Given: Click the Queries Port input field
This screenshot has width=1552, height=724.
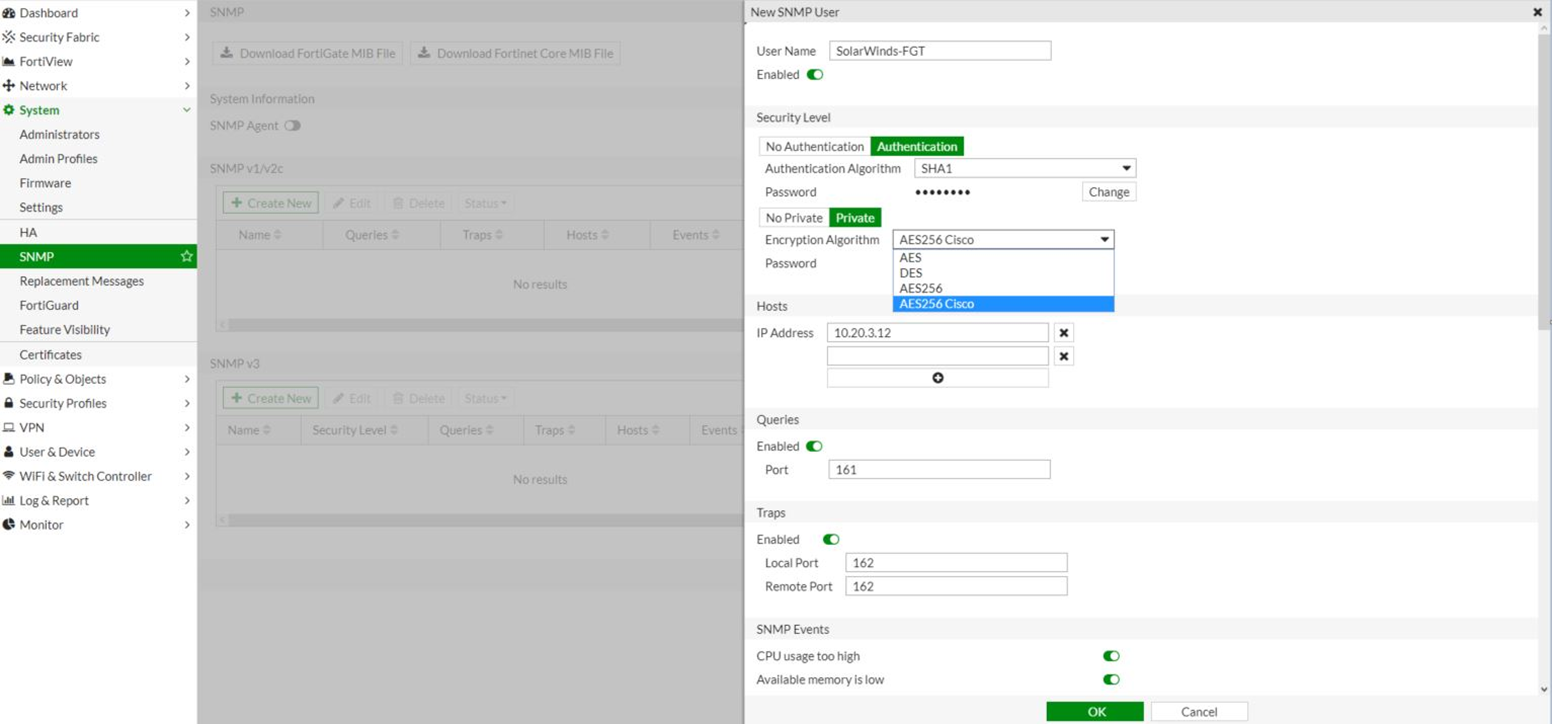Looking at the screenshot, I should click(939, 470).
